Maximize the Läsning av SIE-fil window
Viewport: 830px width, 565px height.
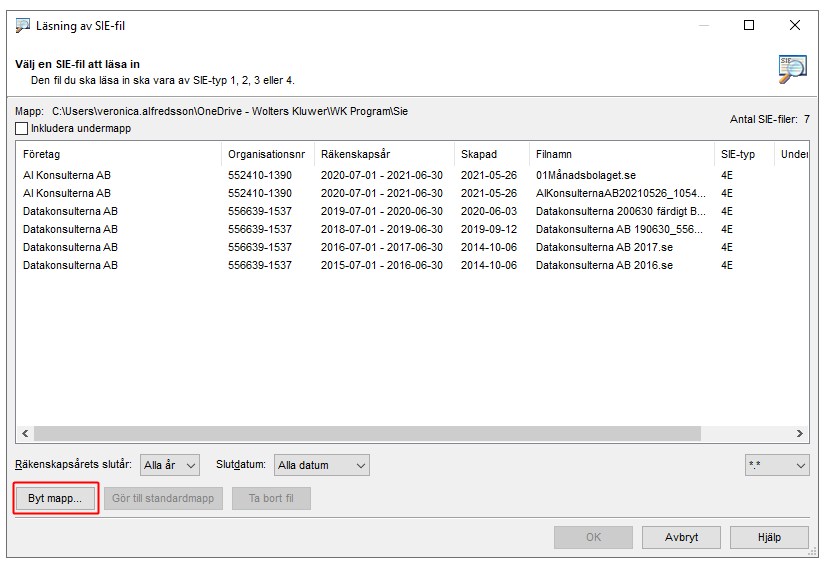tap(749, 25)
